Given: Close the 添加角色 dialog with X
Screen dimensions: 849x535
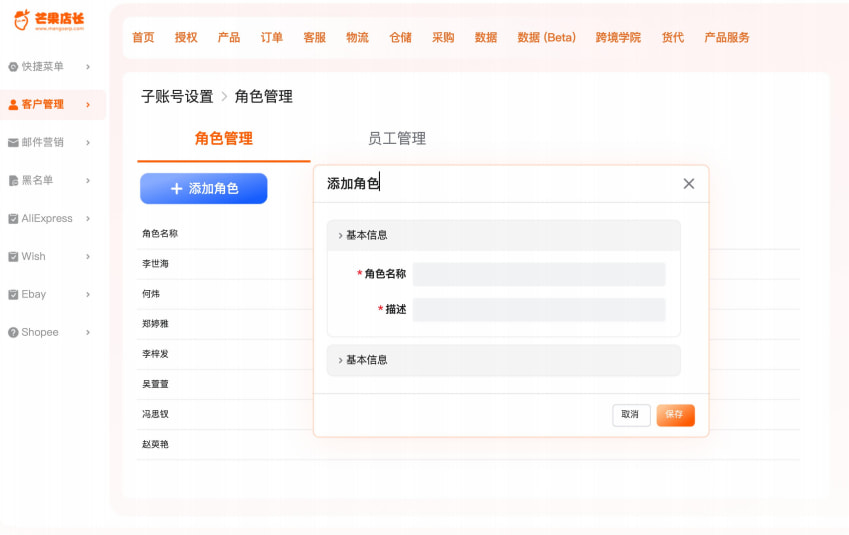Looking at the screenshot, I should tap(689, 184).
